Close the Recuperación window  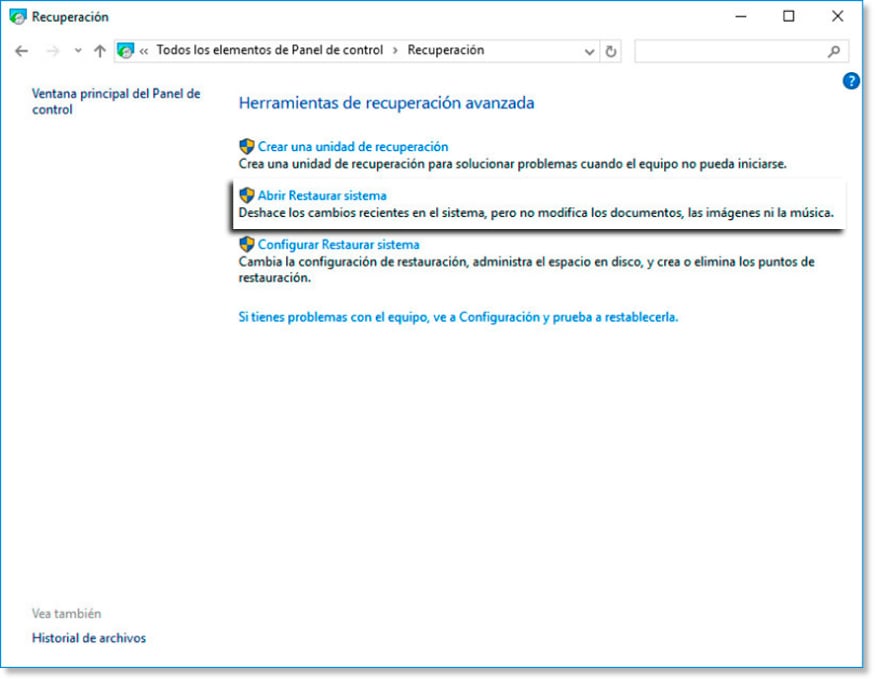click(x=837, y=17)
